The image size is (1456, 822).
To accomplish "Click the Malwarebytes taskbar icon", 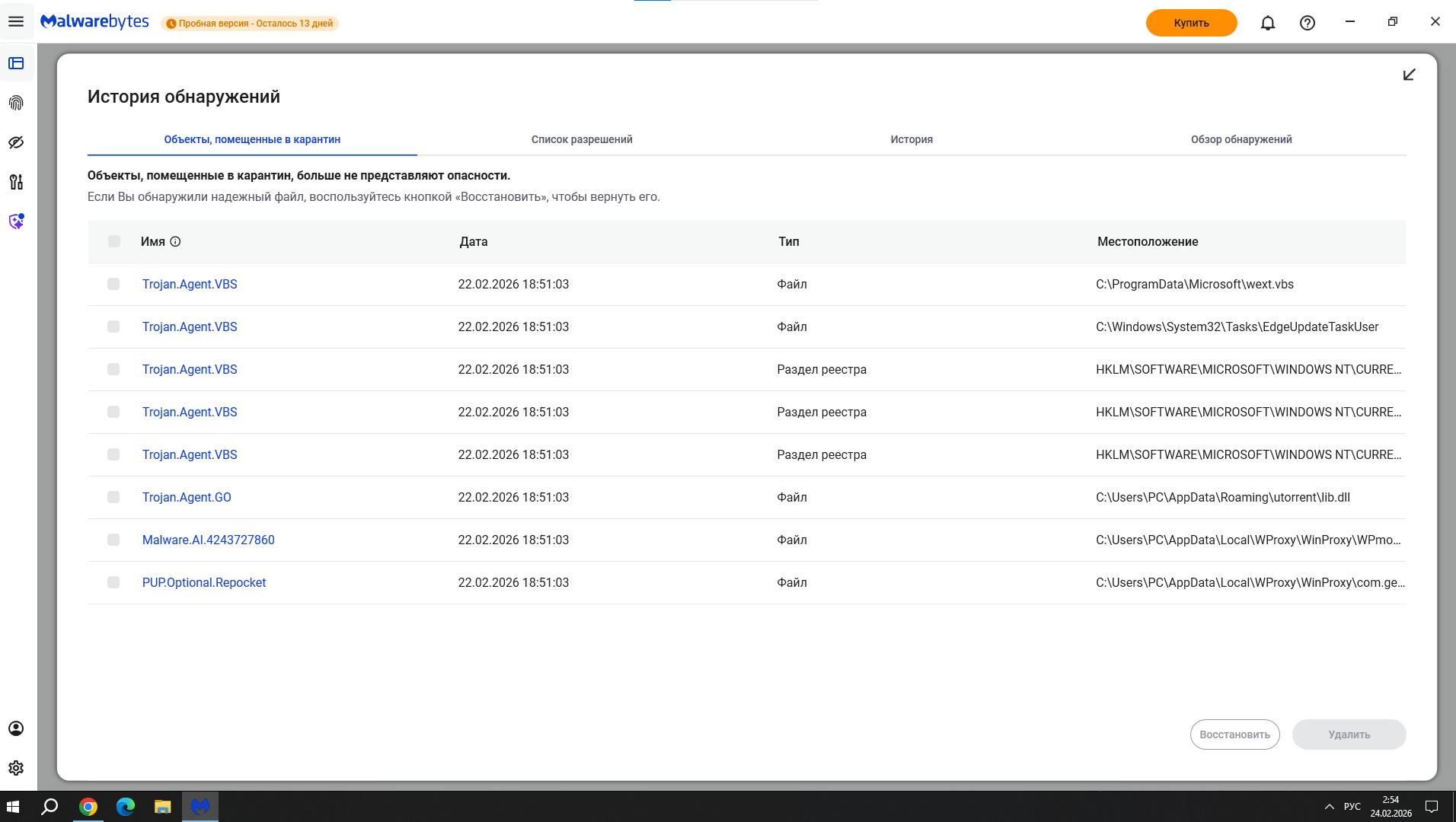I will [x=200, y=807].
